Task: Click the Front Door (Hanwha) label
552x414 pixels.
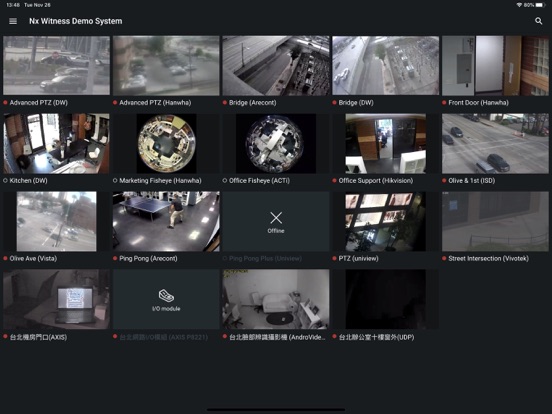Action: (478, 103)
